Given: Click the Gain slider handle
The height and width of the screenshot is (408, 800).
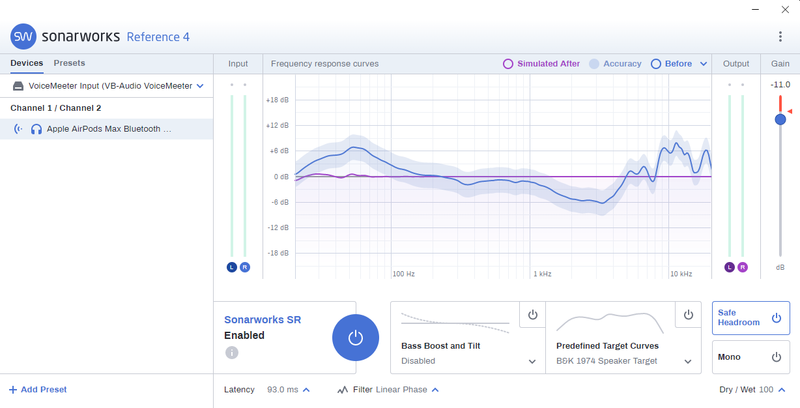Looking at the screenshot, I should [780, 119].
